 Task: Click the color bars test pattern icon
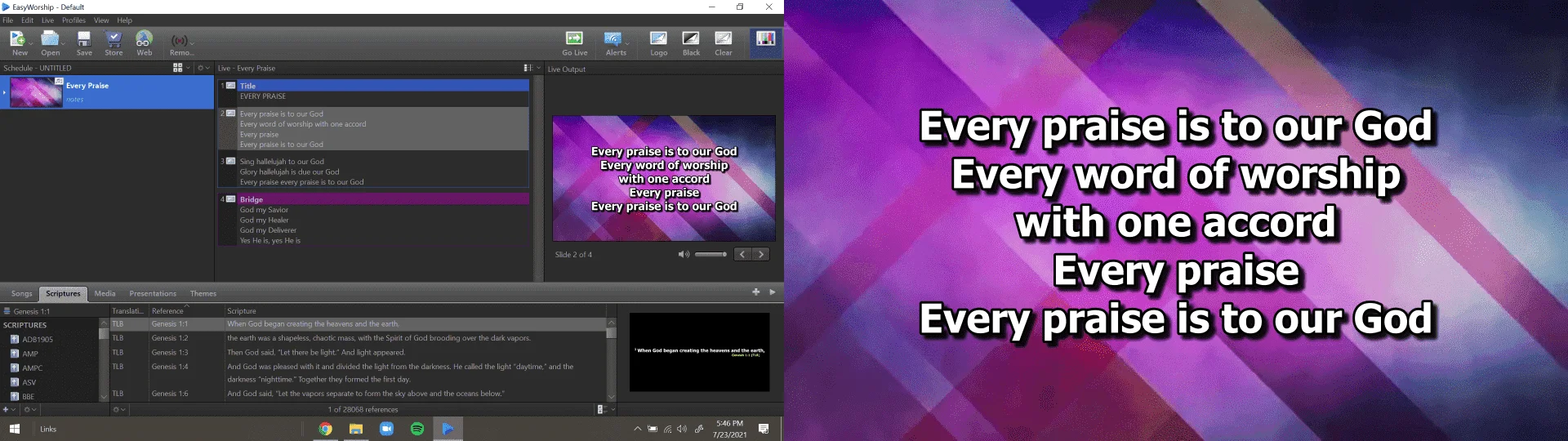765,42
